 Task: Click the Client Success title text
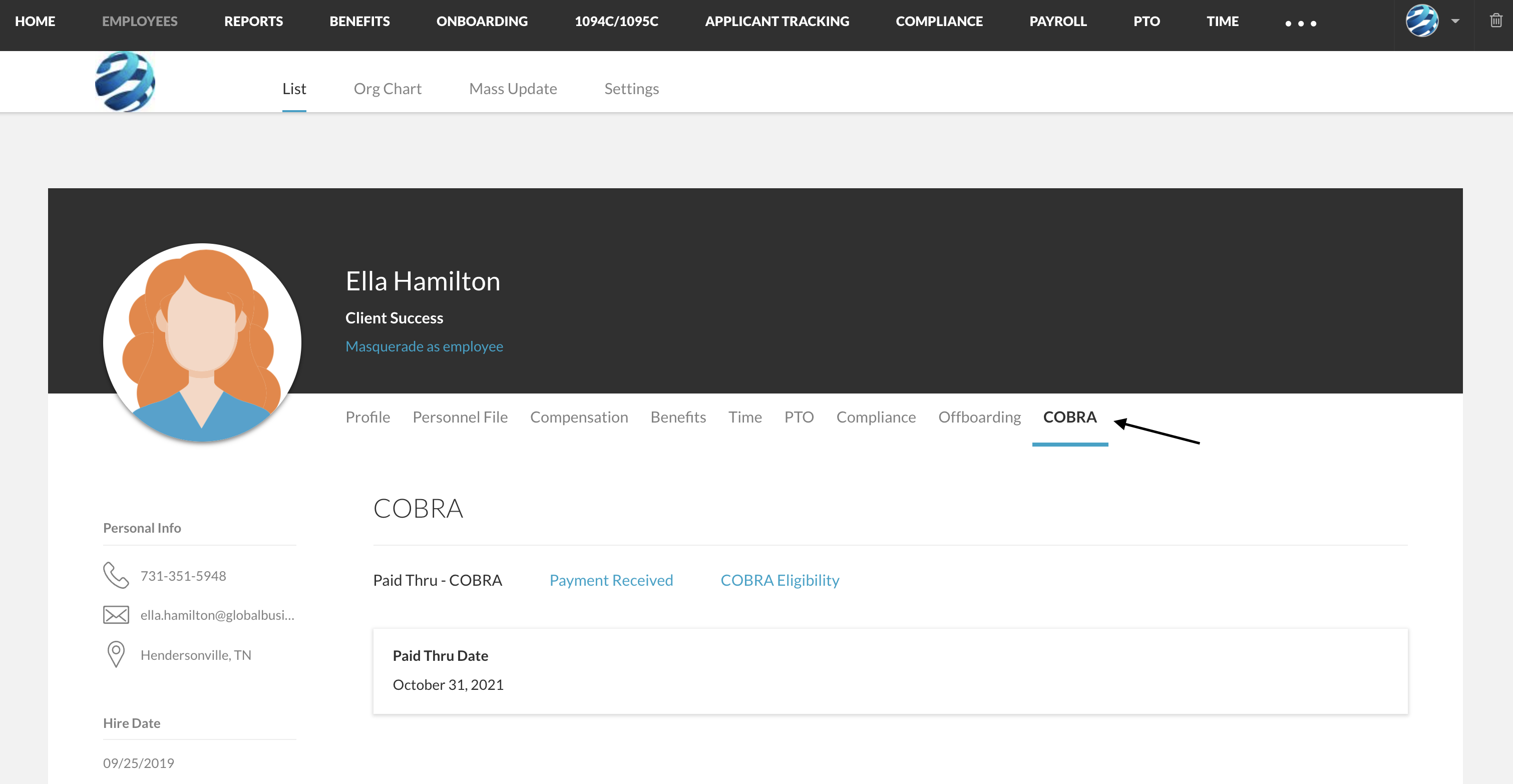click(x=394, y=318)
